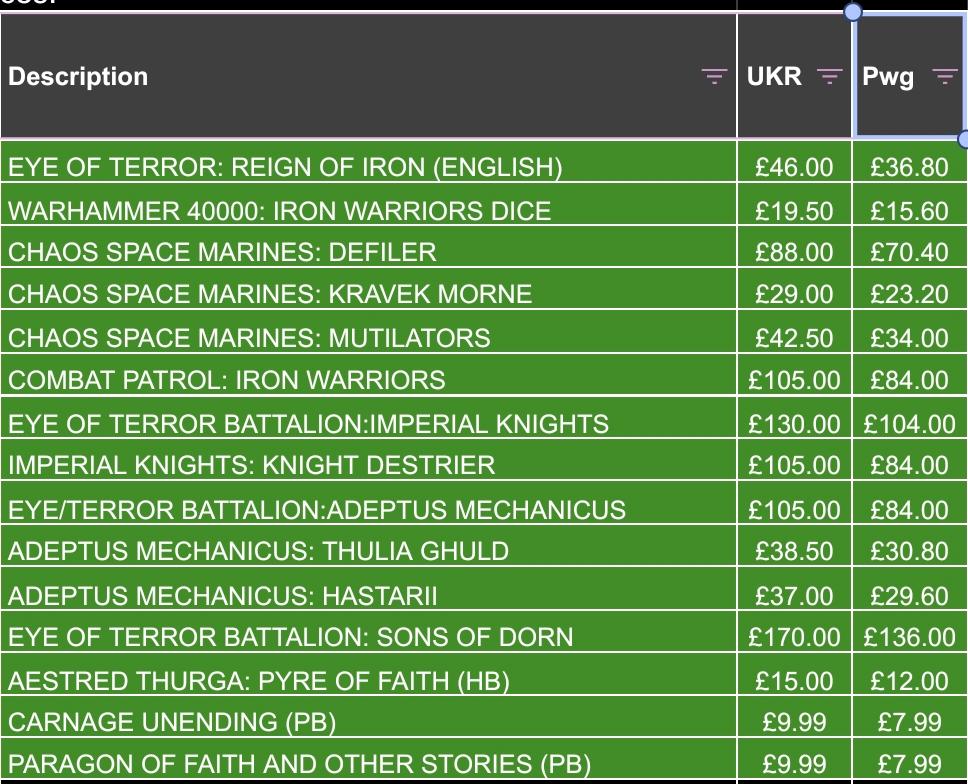Select the IRON WARRIORS DICE description cell
The height and width of the screenshot is (784, 968).
click(279, 211)
